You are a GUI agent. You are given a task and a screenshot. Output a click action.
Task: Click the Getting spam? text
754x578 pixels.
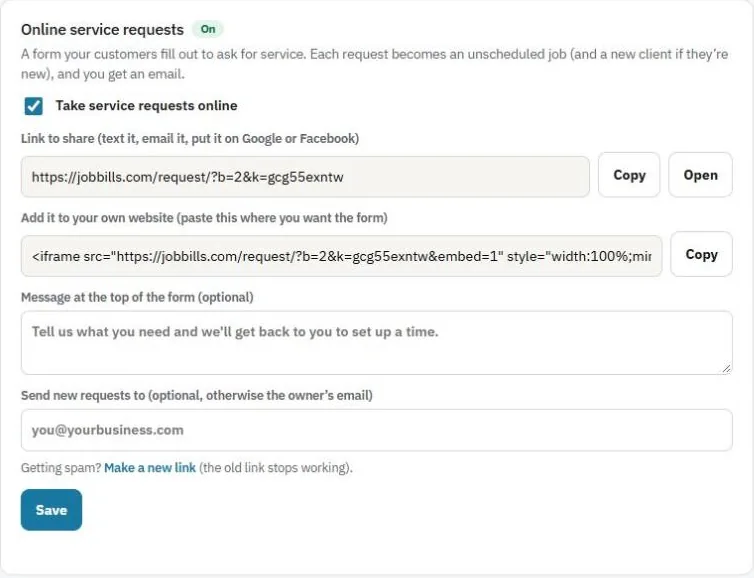(x=61, y=468)
